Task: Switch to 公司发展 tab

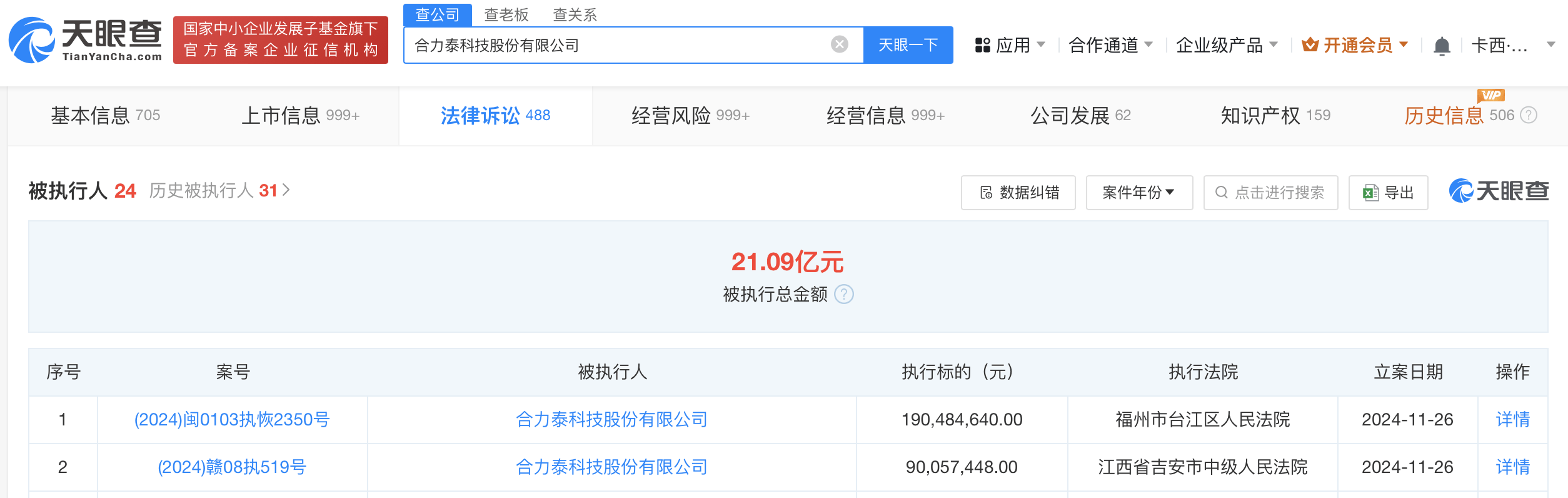Action: coord(1081,116)
